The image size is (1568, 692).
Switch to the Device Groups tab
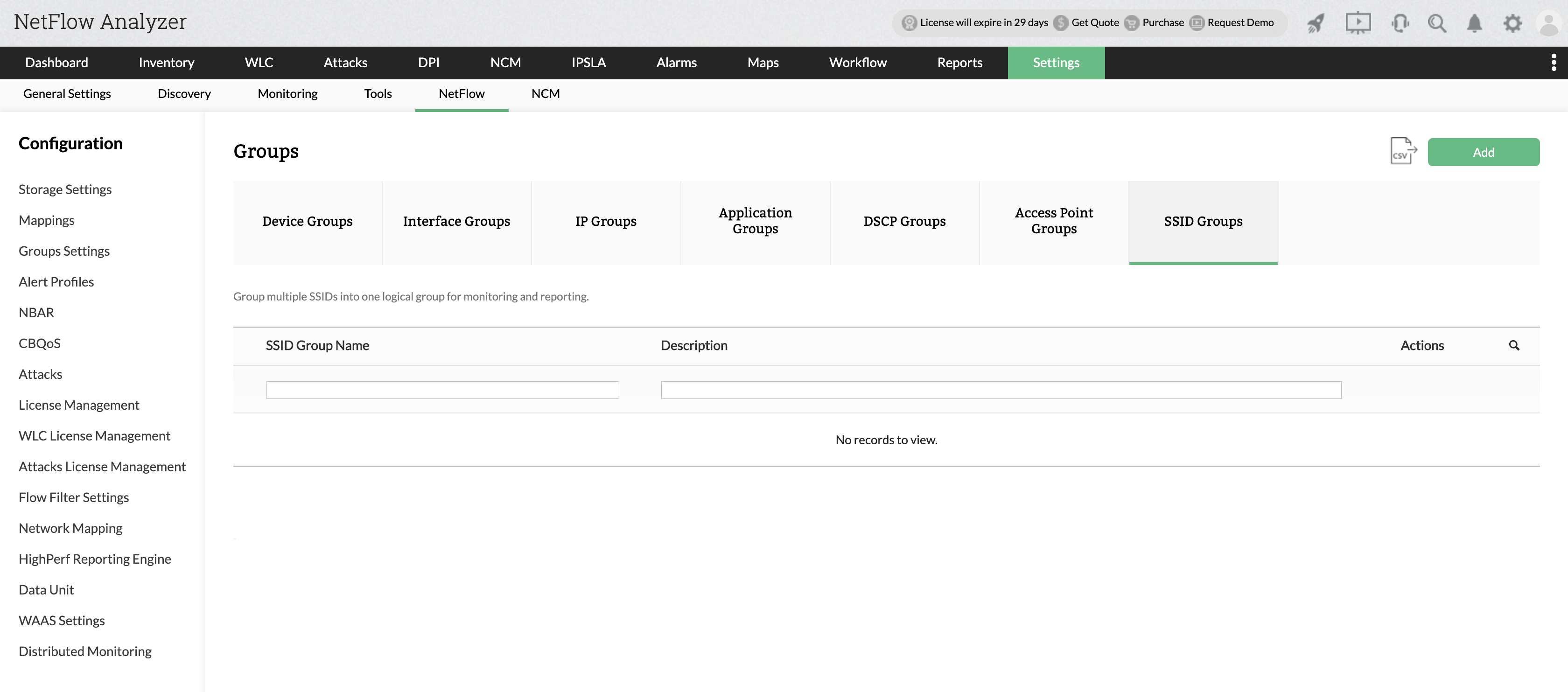tap(308, 222)
